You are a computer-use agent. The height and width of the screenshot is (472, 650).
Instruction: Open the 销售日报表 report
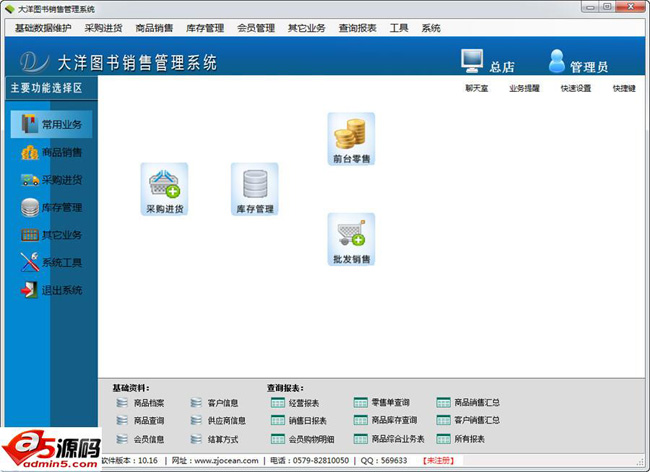click(x=298, y=421)
